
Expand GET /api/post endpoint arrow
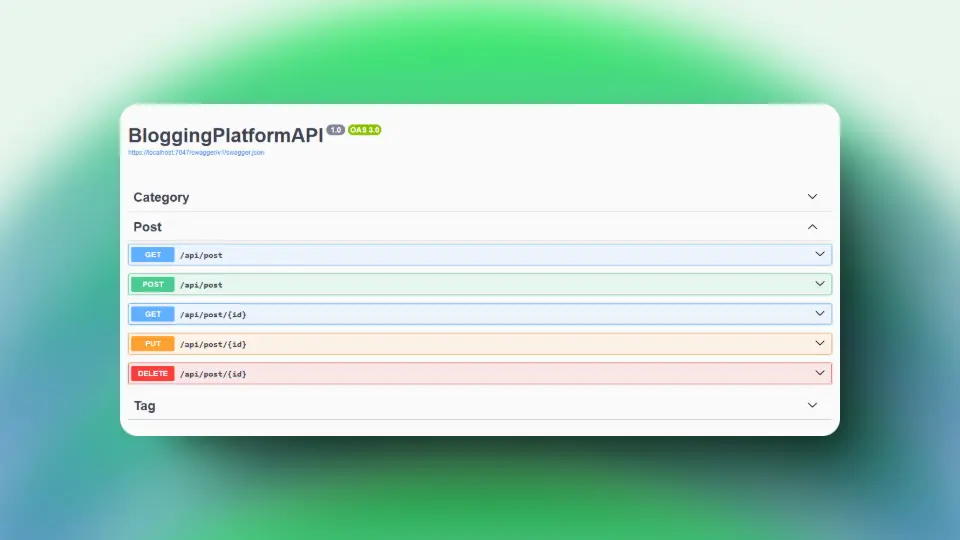click(x=819, y=254)
